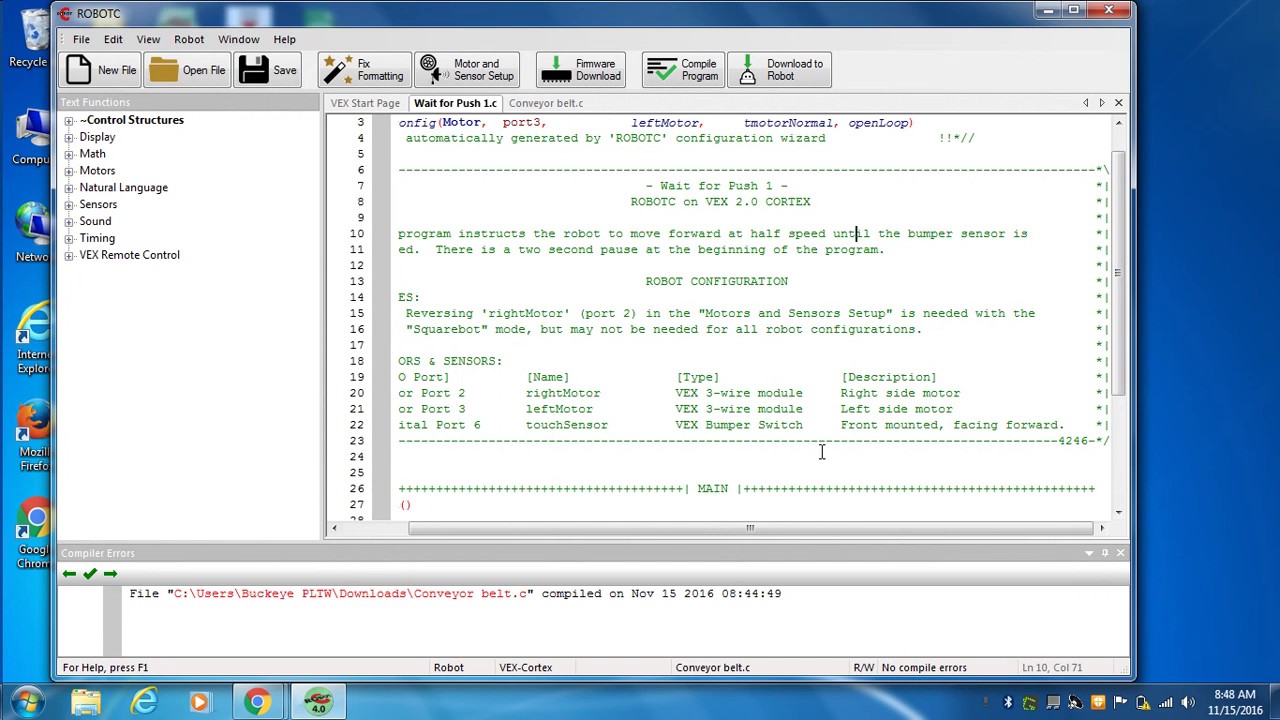
Task: Expand the VEX Remote Control tree node
Action: tap(69, 255)
